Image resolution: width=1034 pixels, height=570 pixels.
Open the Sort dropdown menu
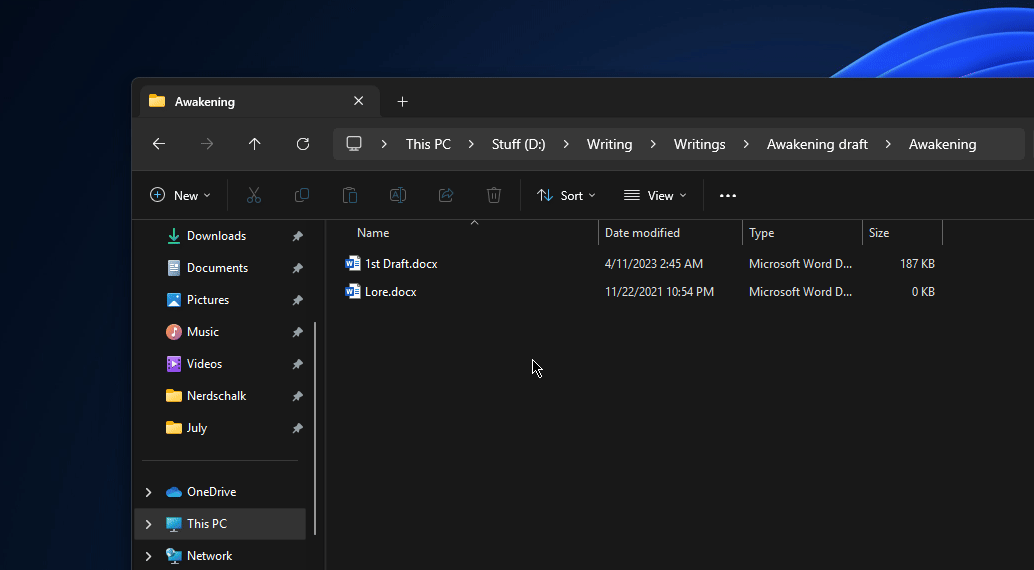point(566,196)
